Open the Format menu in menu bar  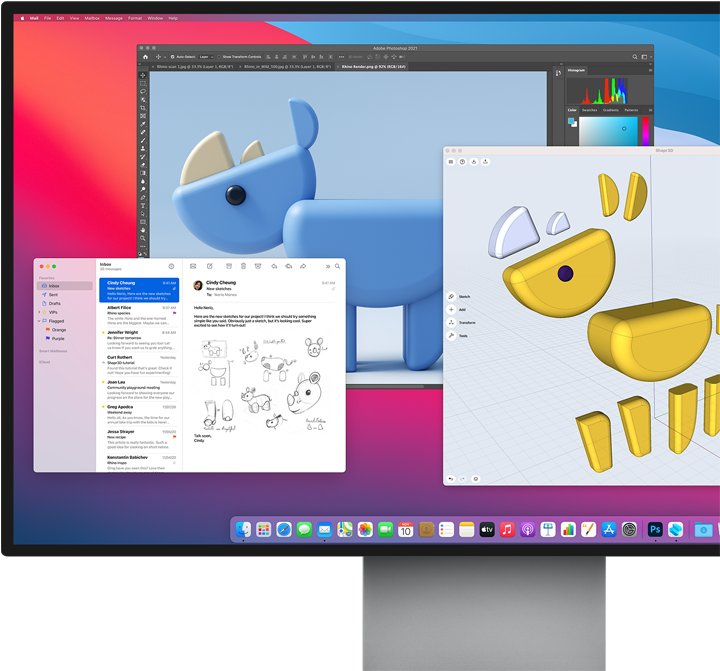coord(135,18)
